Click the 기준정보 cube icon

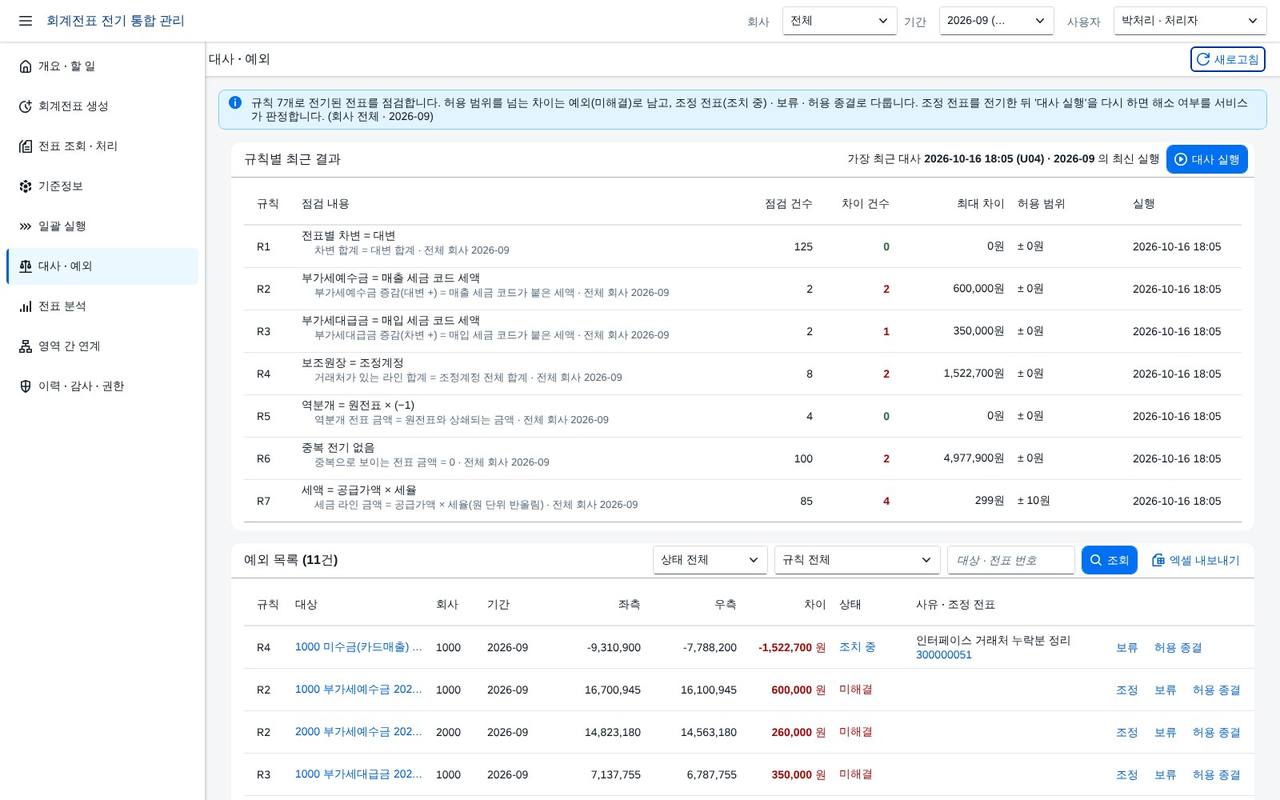pos(25,186)
